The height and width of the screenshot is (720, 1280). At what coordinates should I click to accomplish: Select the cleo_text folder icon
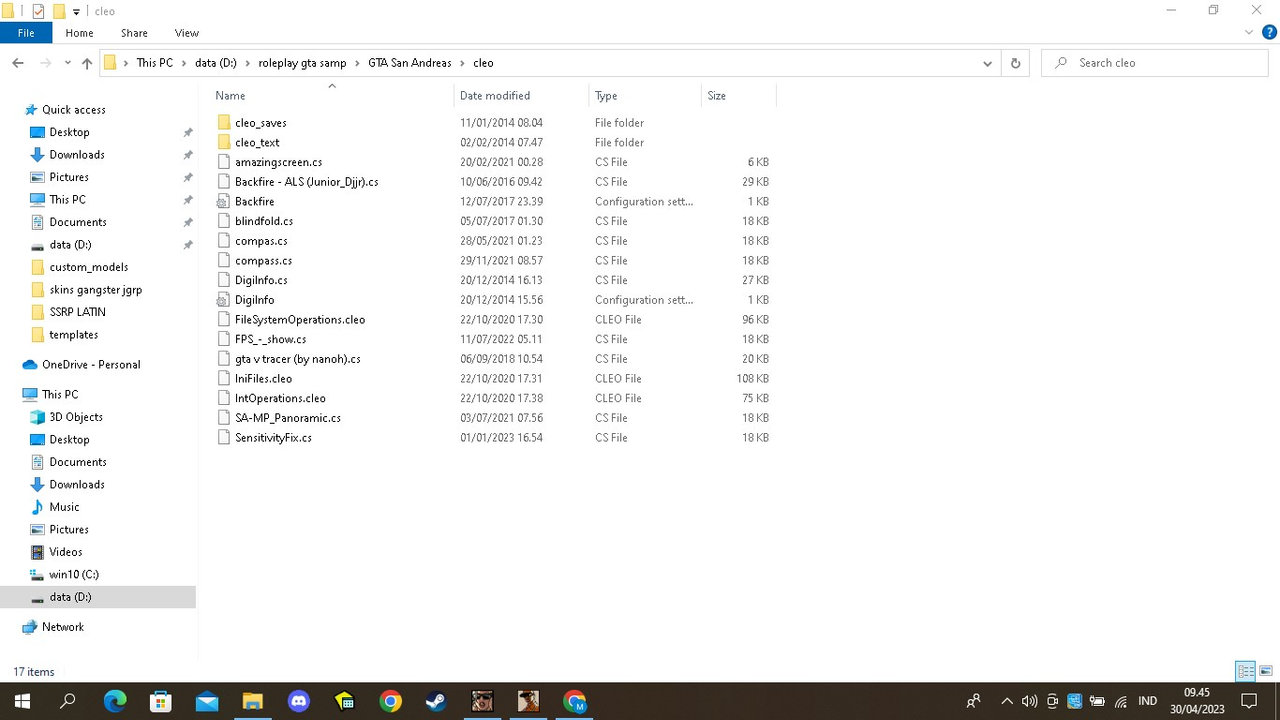[x=224, y=143]
